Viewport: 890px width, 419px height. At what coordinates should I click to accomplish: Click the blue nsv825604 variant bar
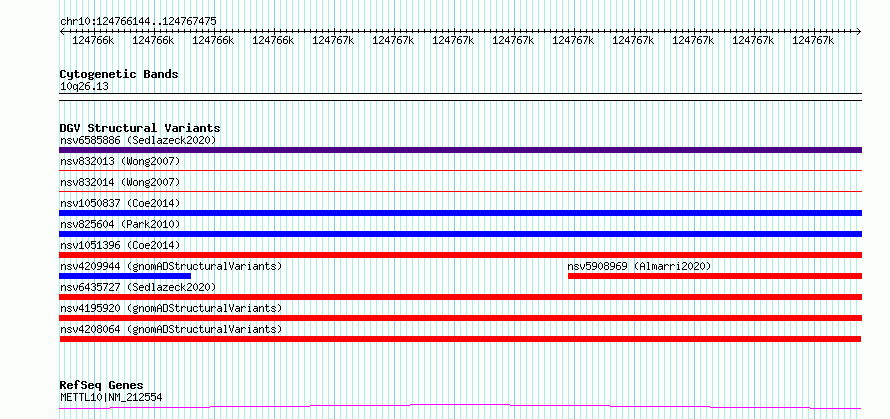pos(460,234)
